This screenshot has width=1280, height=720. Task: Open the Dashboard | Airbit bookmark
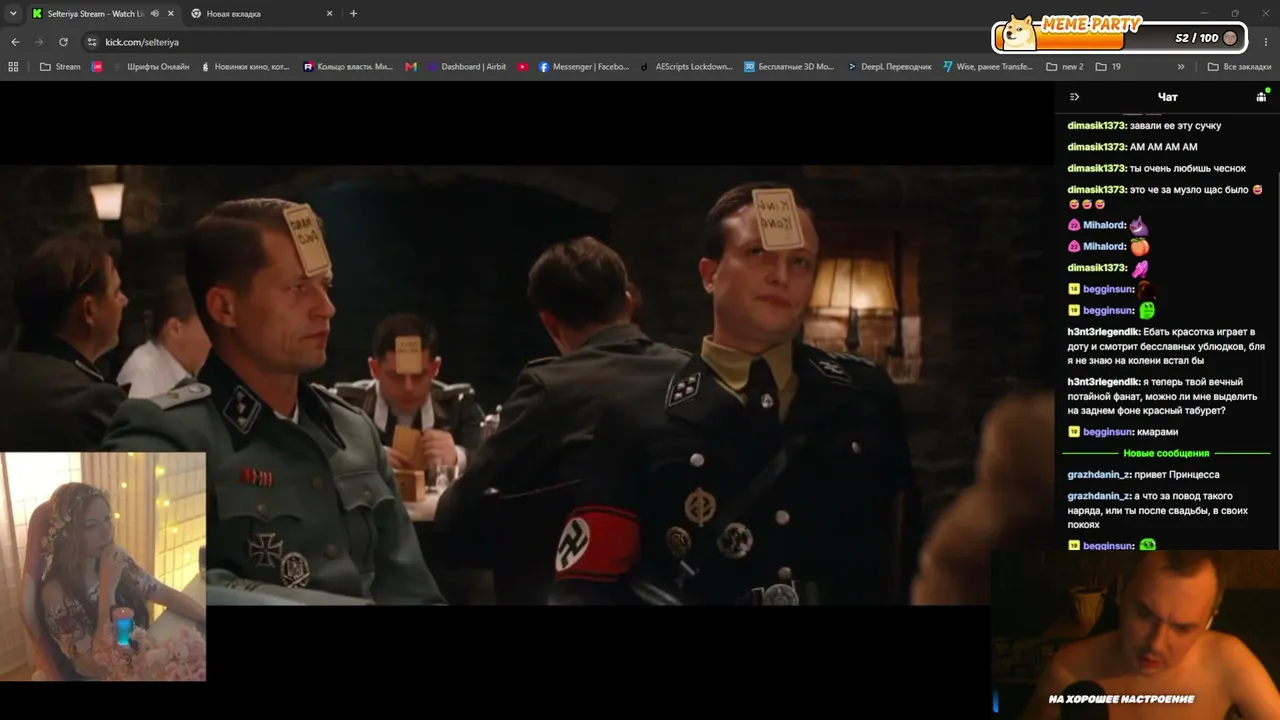[466, 67]
